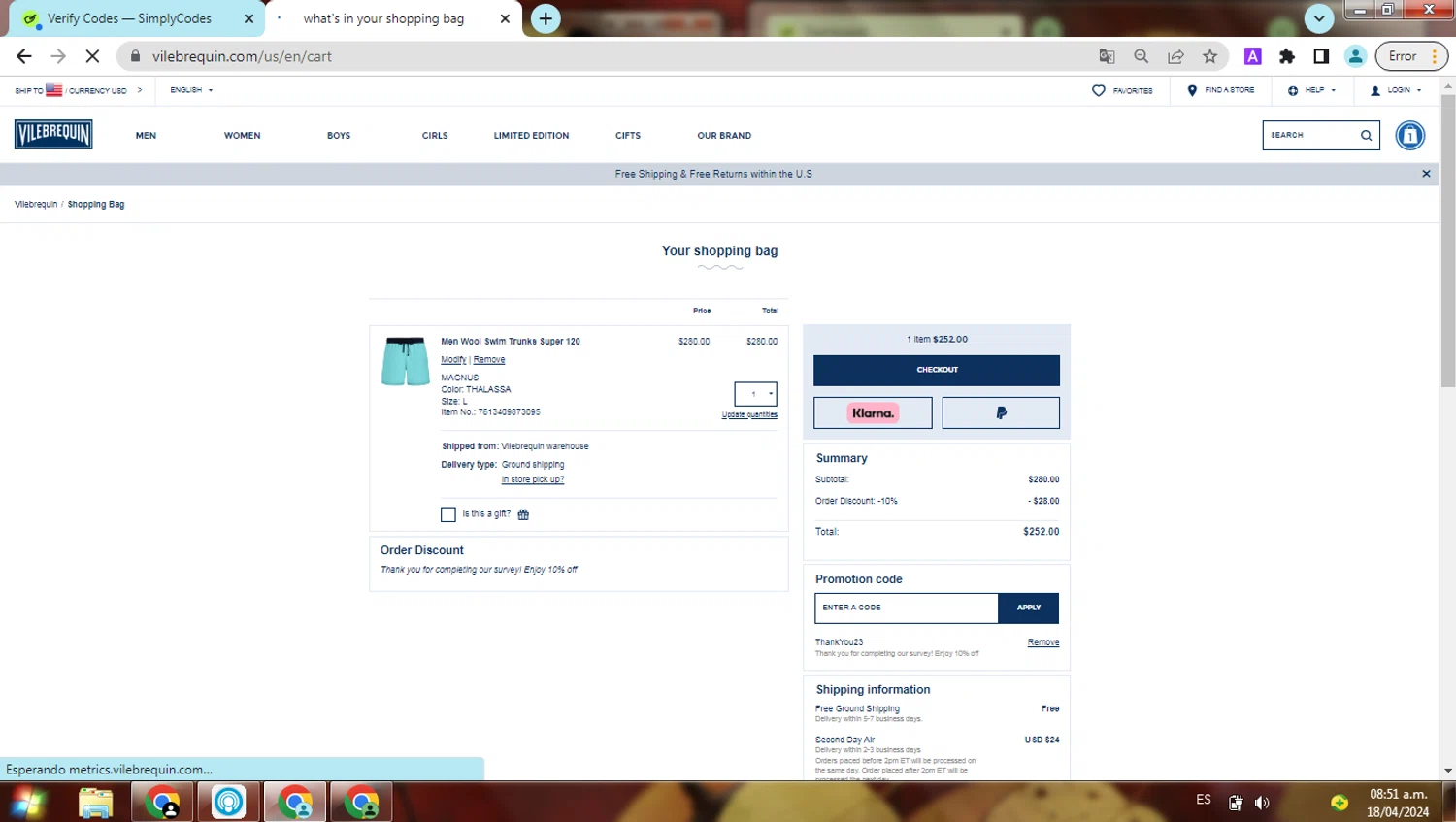Image resolution: width=1456 pixels, height=822 pixels.
Task: Dismiss the free shipping banner
Action: (1426, 174)
